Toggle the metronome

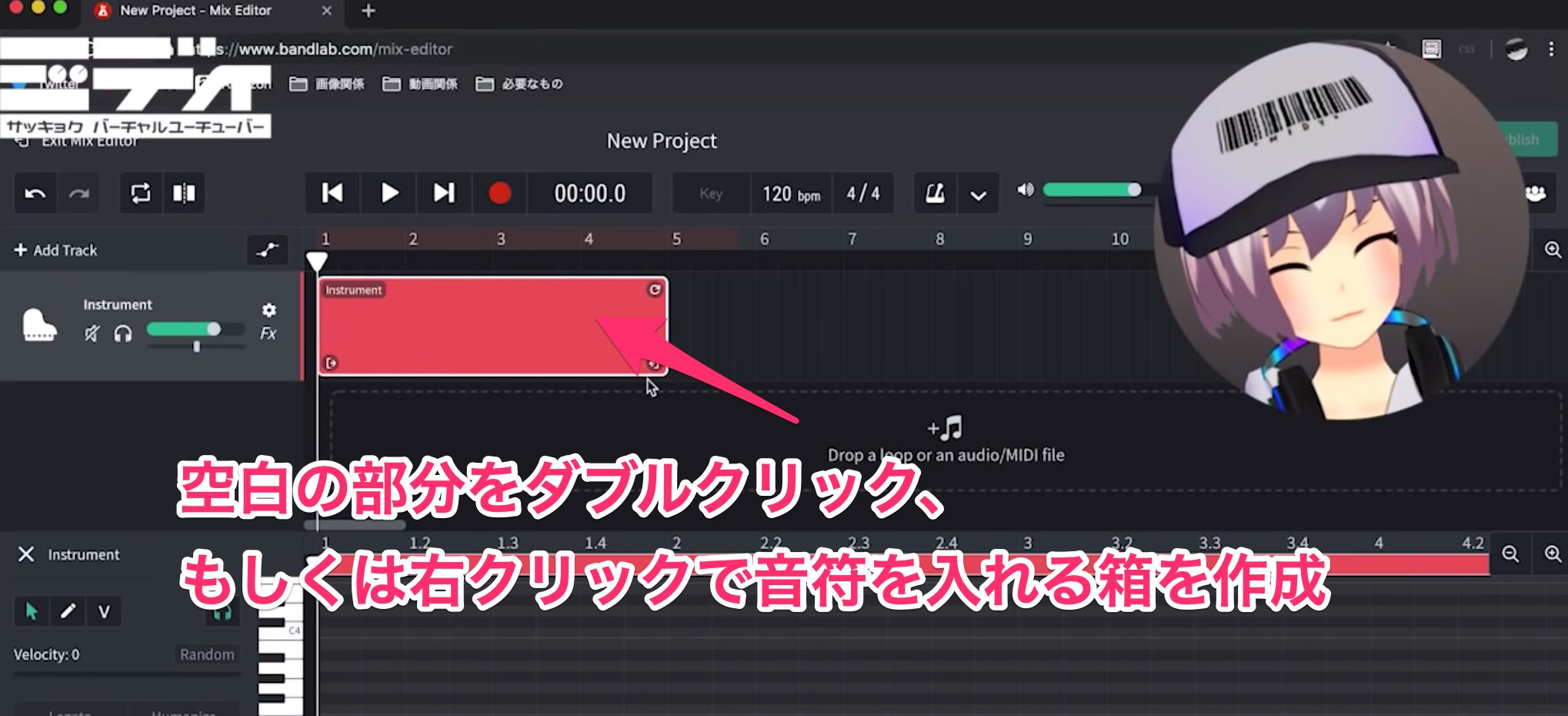(x=936, y=193)
